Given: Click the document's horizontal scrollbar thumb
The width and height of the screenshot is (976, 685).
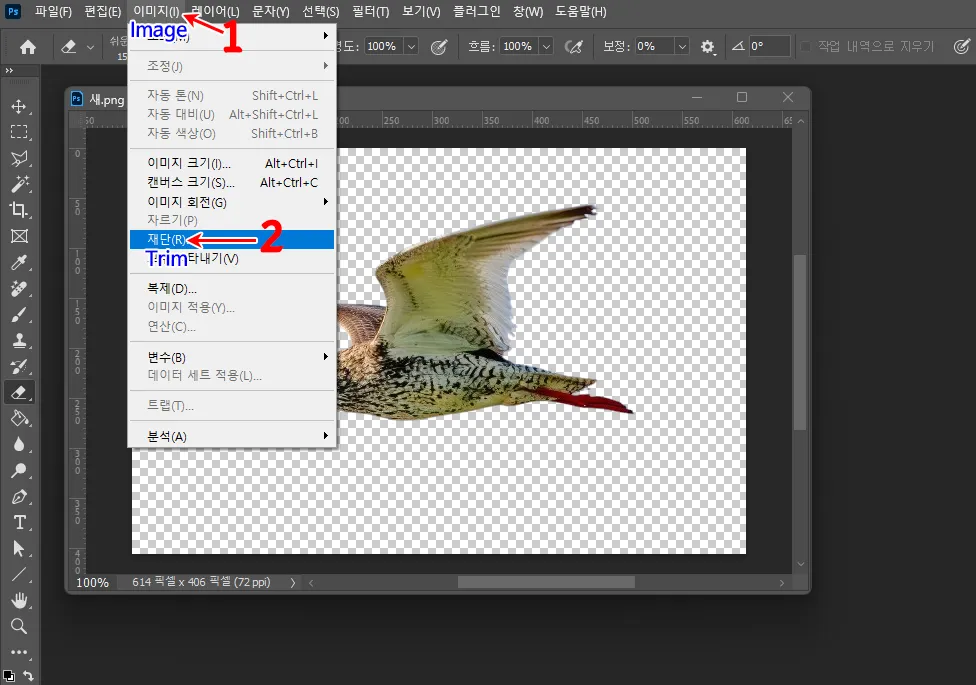Looking at the screenshot, I should click(546, 583).
